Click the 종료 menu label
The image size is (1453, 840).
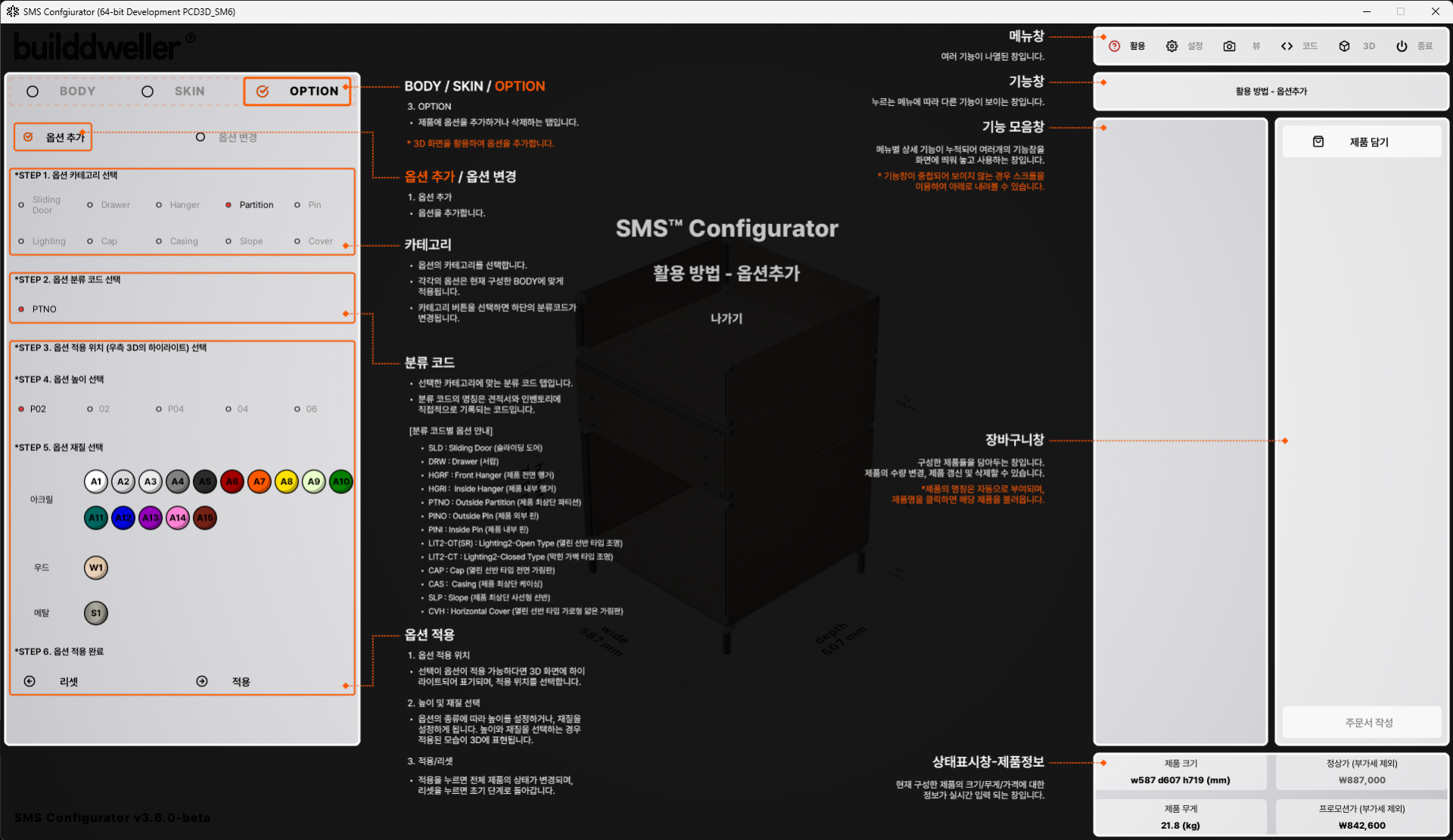pyautogui.click(x=1425, y=46)
